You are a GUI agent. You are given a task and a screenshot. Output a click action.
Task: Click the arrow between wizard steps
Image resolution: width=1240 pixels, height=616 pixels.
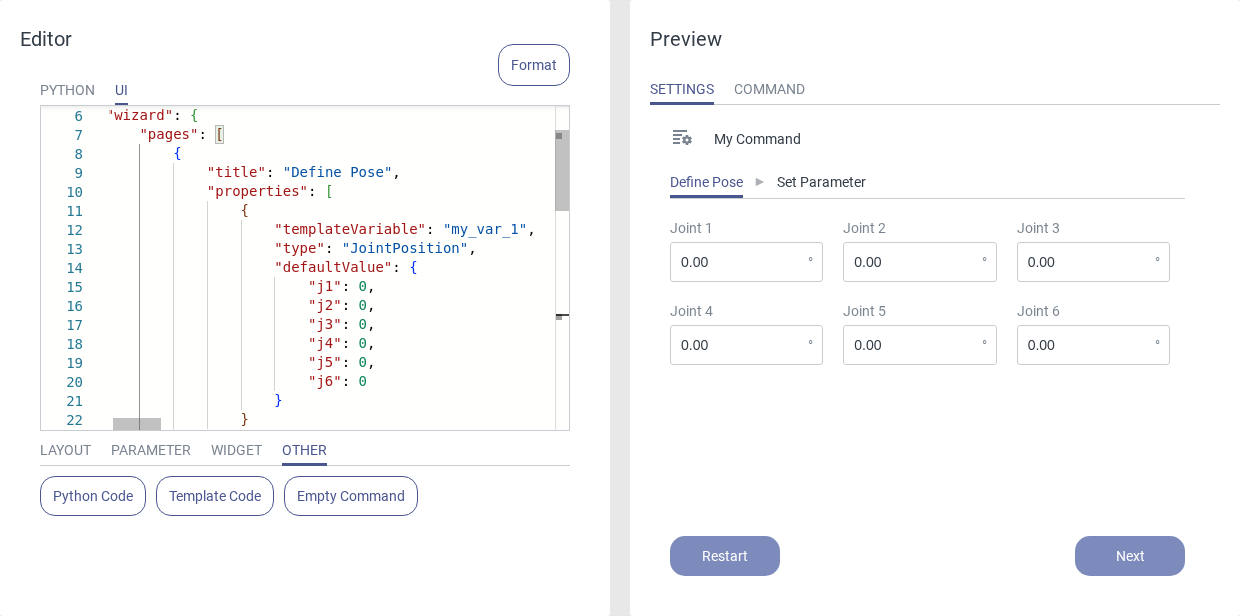pos(760,182)
